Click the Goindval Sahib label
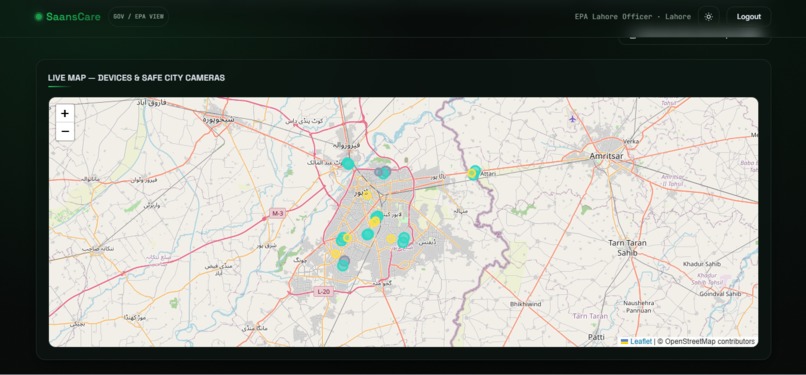The image size is (806, 375). 720,294
